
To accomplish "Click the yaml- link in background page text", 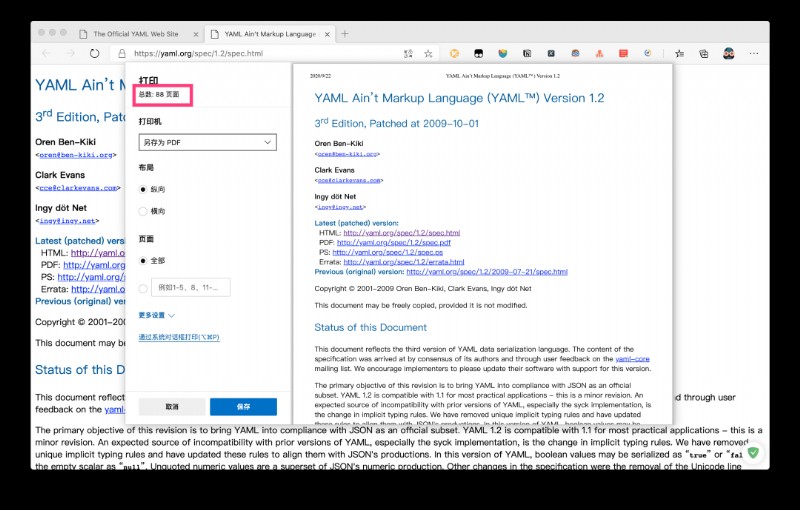I will [115, 410].
